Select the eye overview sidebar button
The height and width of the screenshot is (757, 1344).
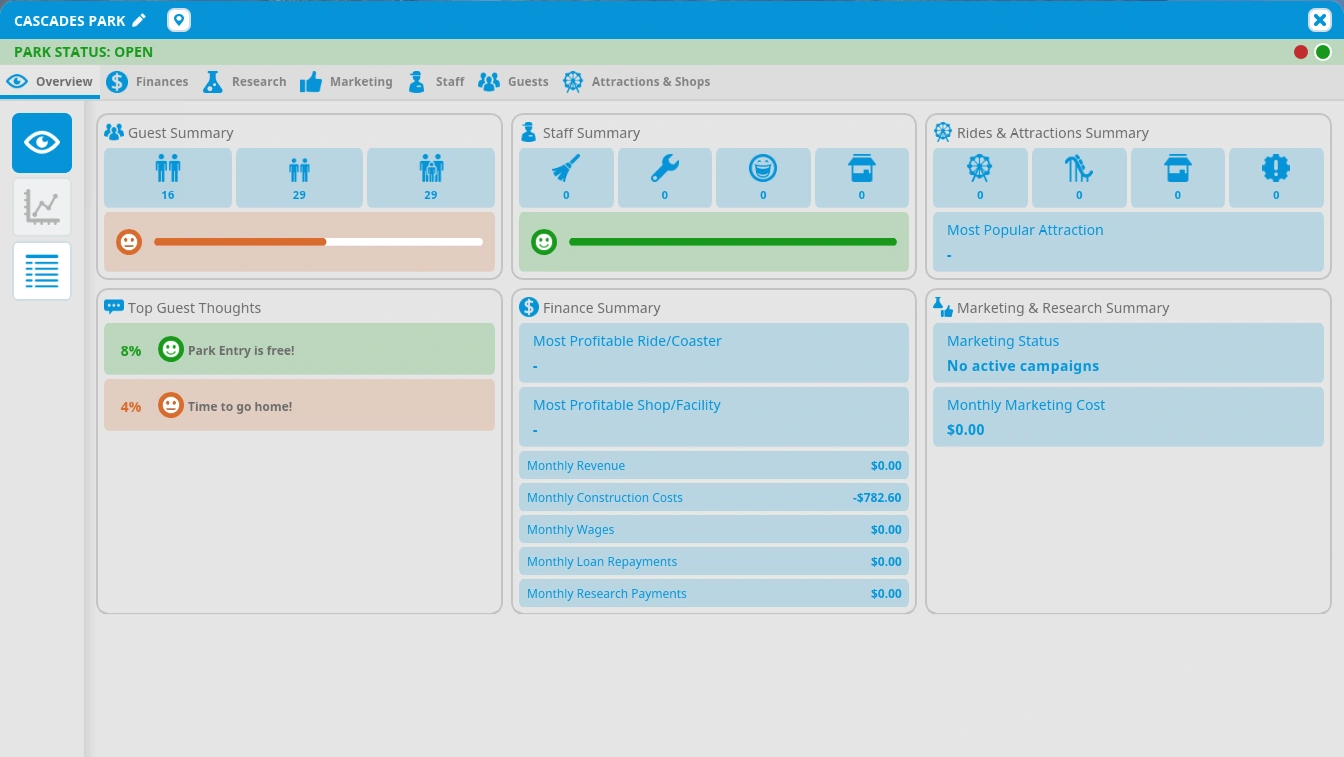coord(42,143)
